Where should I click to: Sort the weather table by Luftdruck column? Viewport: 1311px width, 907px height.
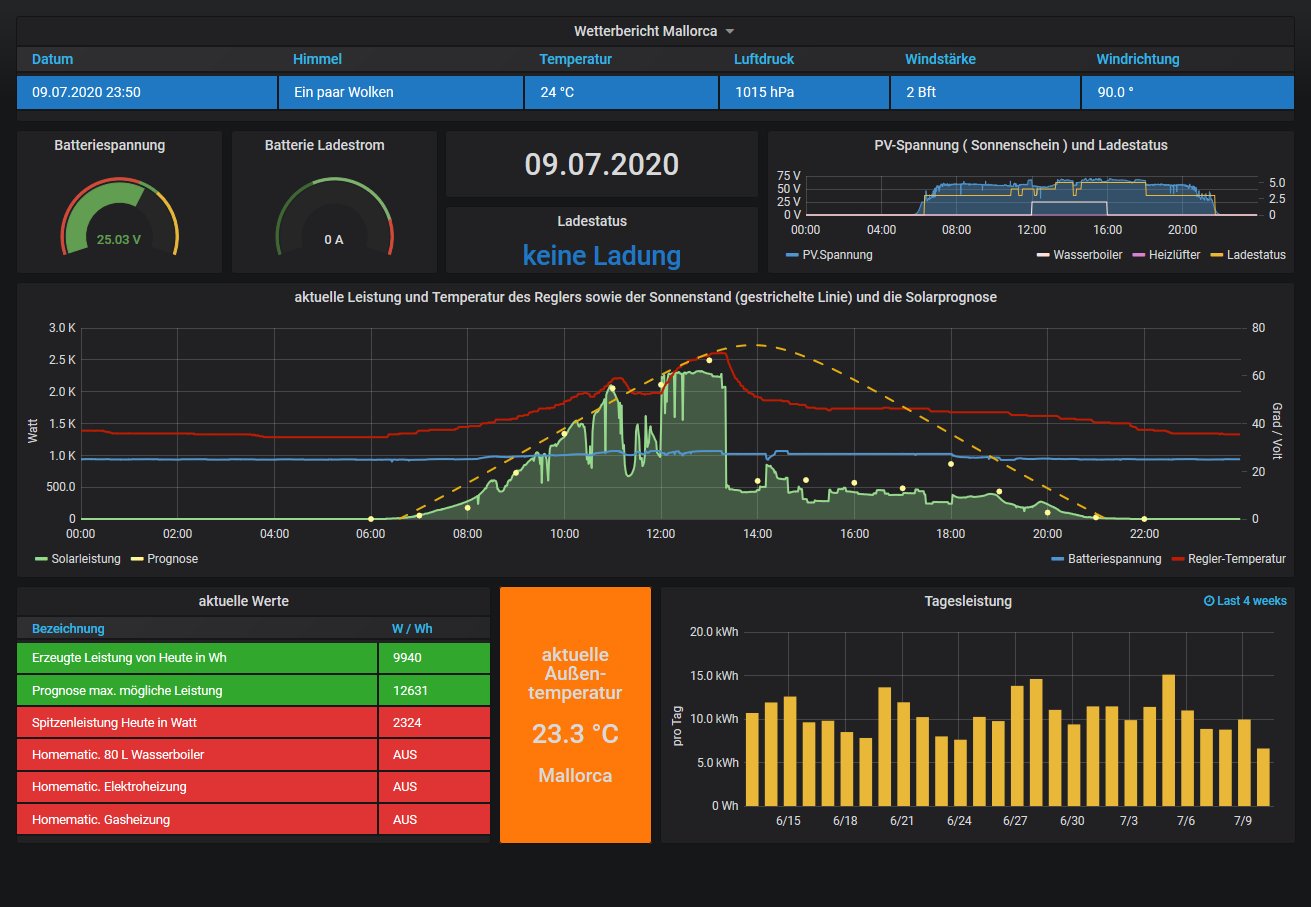coord(764,59)
